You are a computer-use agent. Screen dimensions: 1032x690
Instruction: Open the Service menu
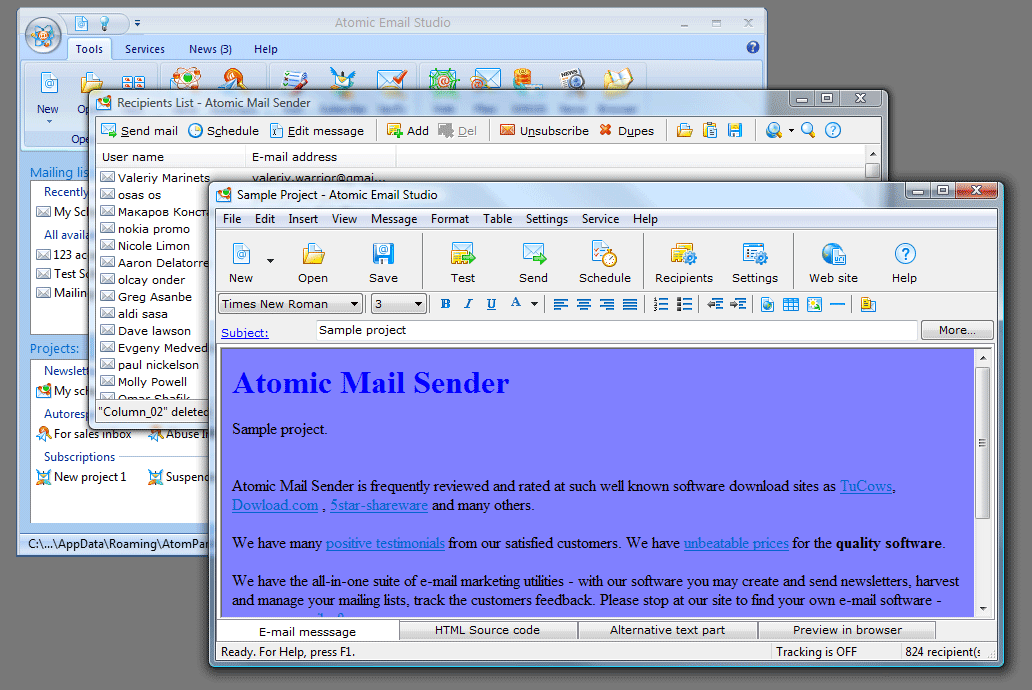click(600, 219)
